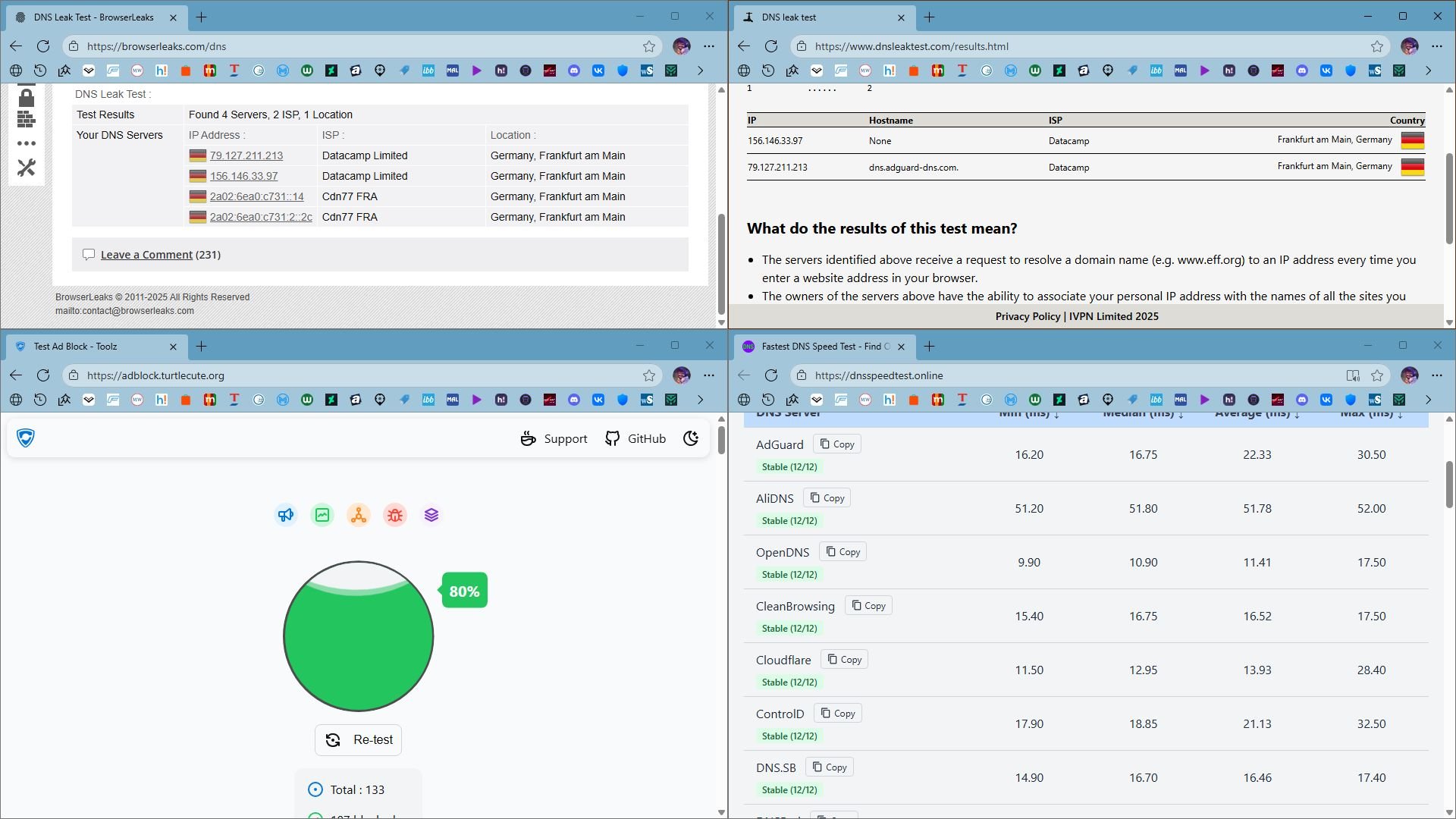This screenshot has height=819, width=1456.
Task: Open the Support link in Toolz header
Action: [554, 438]
